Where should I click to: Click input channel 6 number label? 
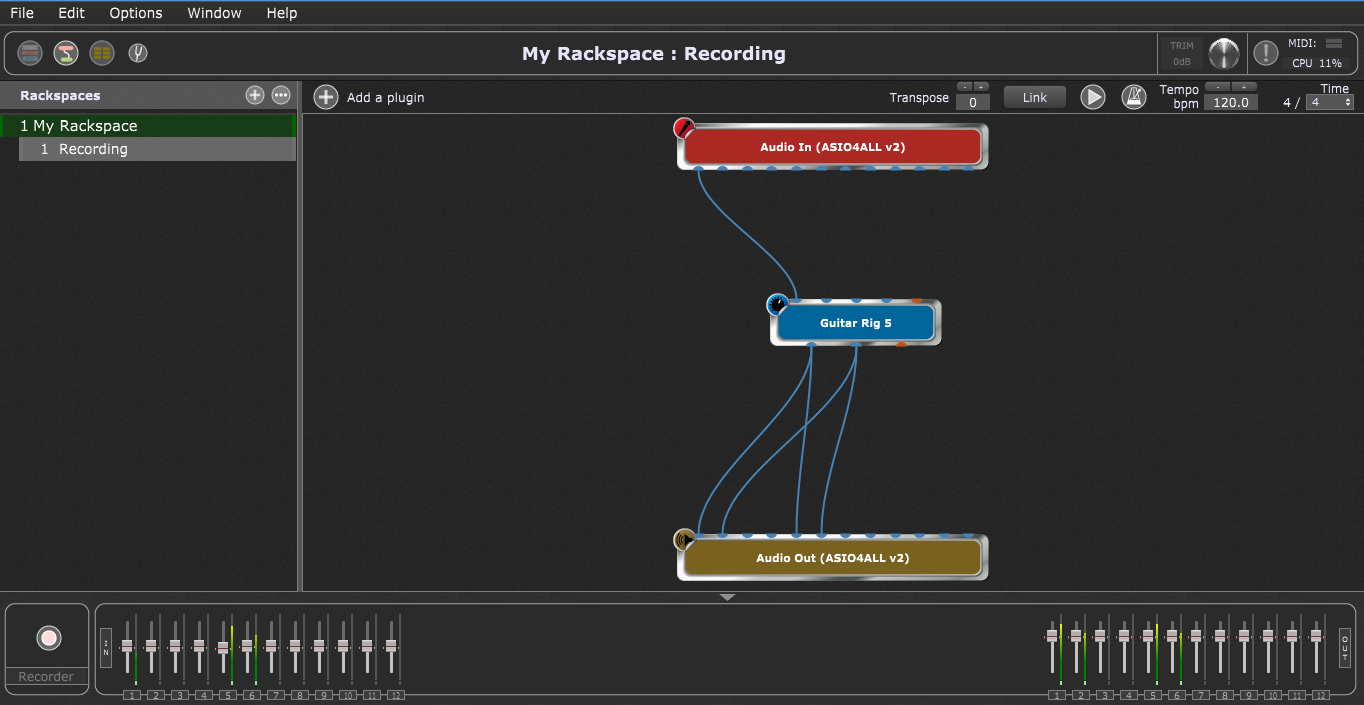[251, 695]
